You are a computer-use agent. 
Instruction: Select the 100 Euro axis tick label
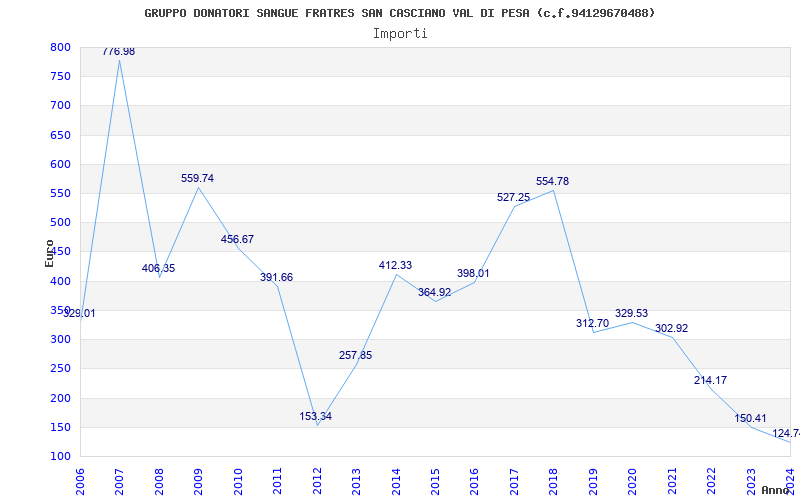[60, 456]
